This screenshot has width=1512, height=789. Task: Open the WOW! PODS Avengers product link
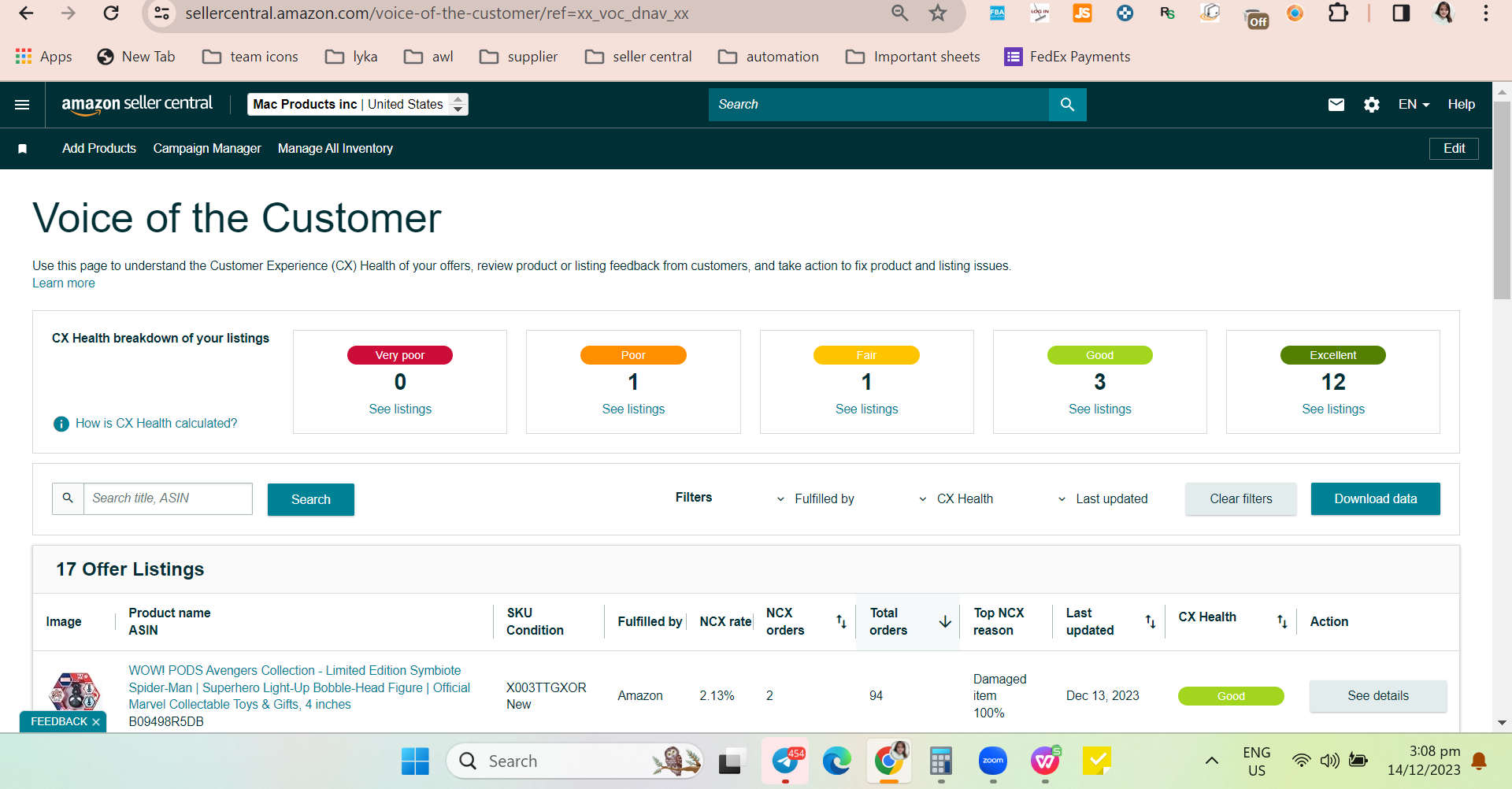299,687
